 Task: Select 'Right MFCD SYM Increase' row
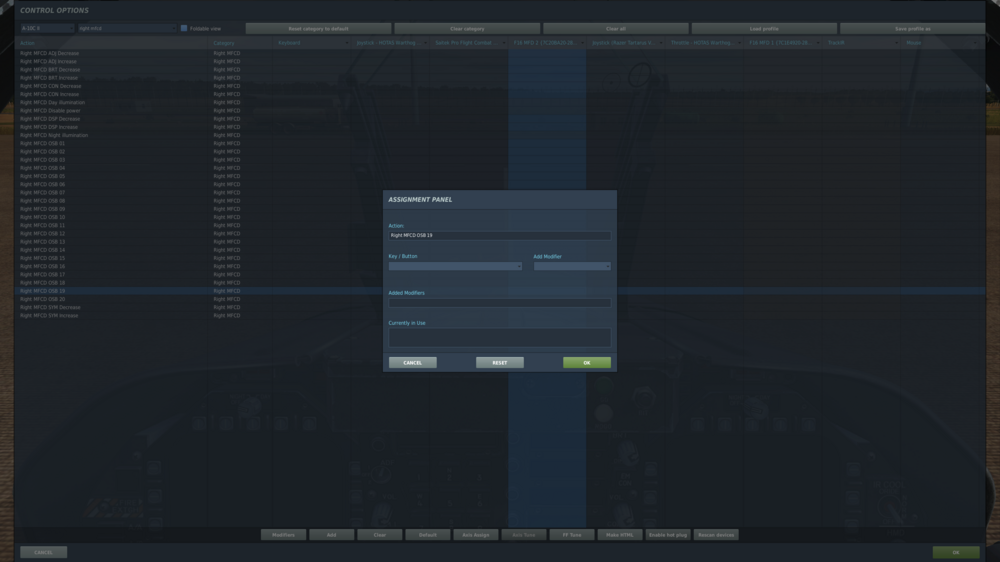500,315
